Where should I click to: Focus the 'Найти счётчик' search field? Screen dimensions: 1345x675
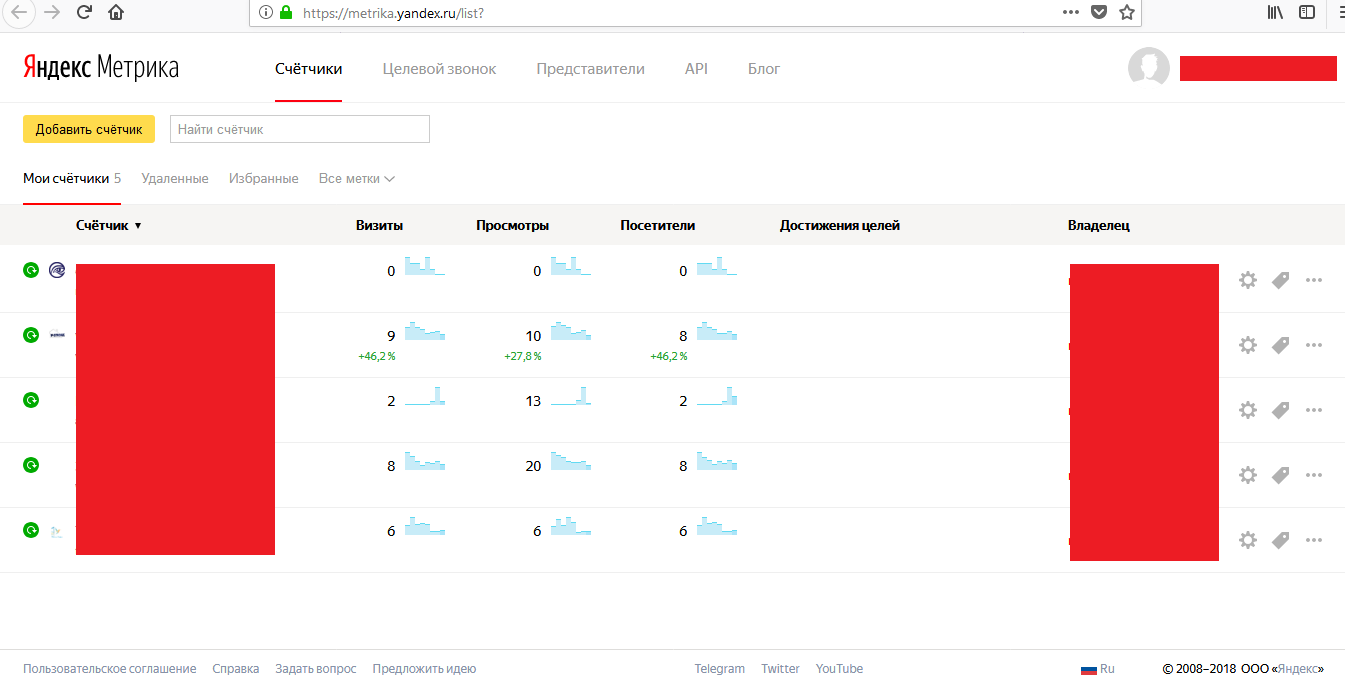click(x=300, y=129)
